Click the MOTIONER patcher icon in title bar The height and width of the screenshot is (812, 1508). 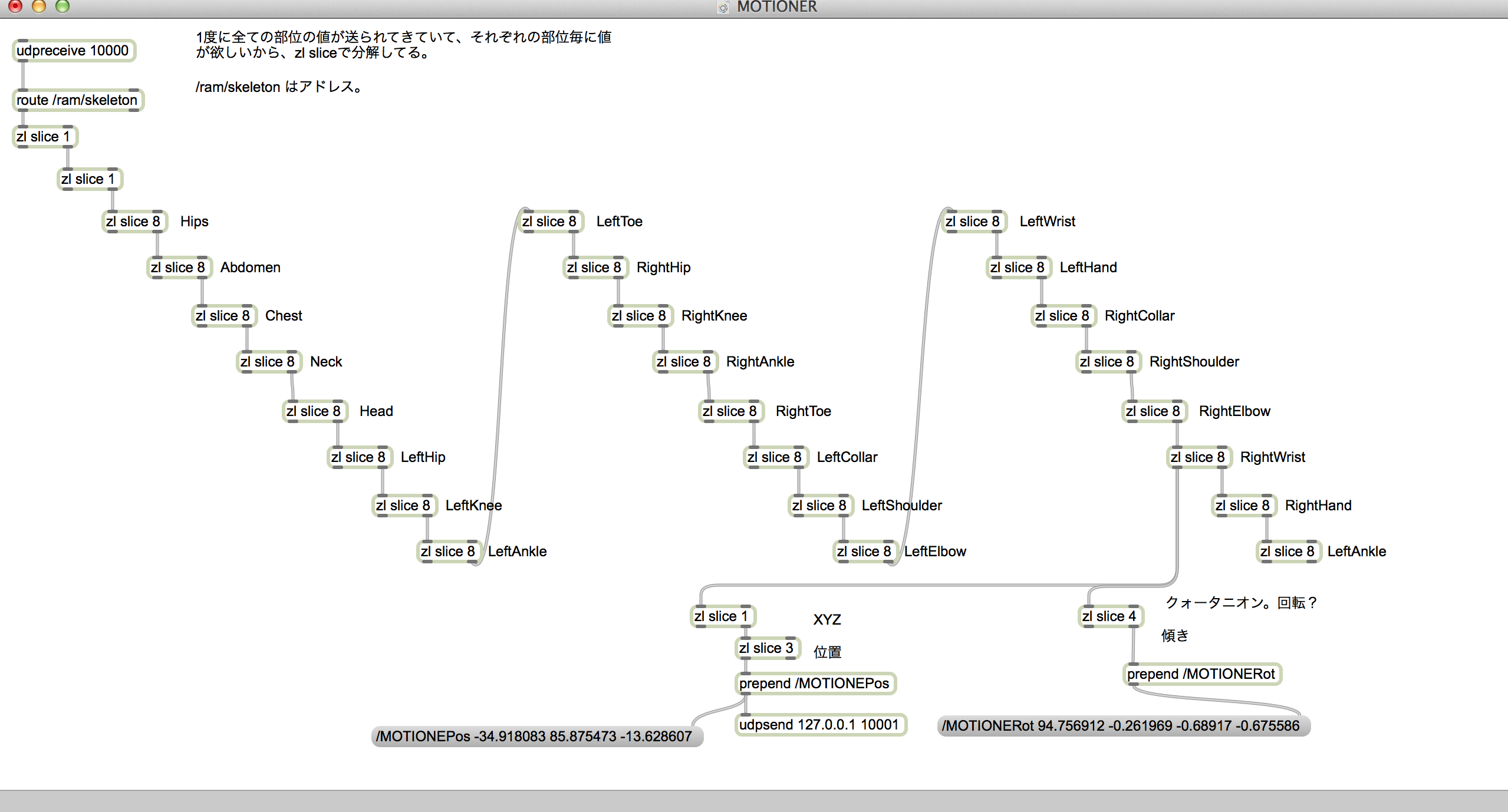[723, 7]
